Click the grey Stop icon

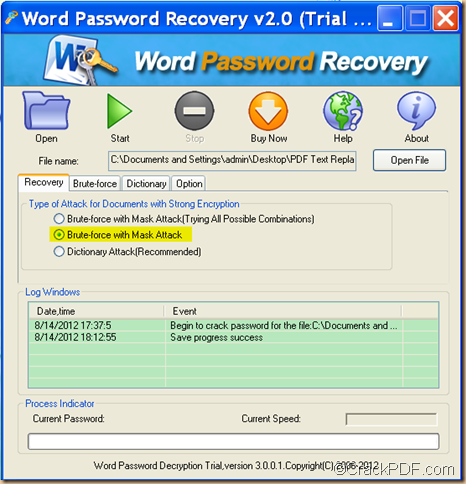(x=194, y=111)
